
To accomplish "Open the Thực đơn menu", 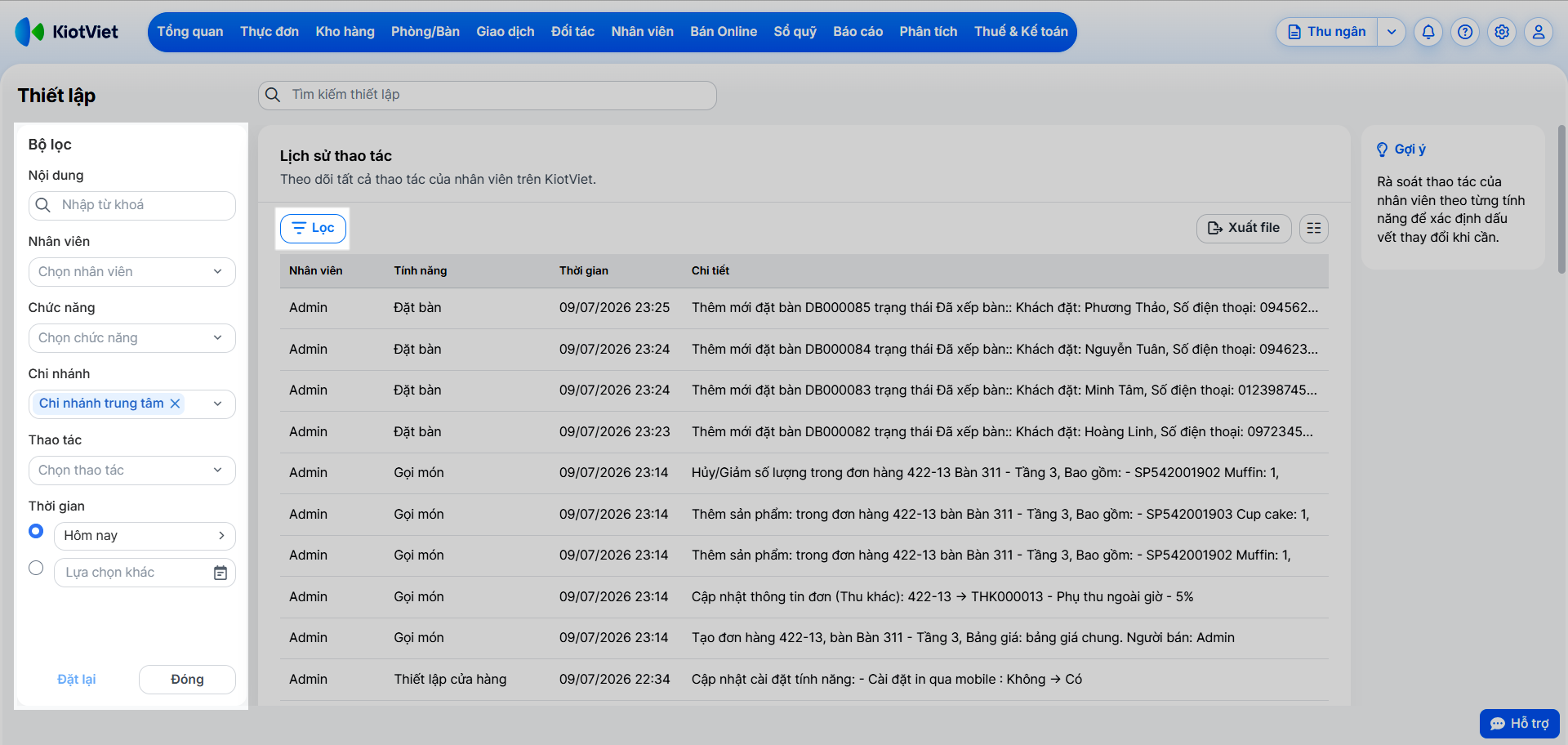I will (x=269, y=32).
